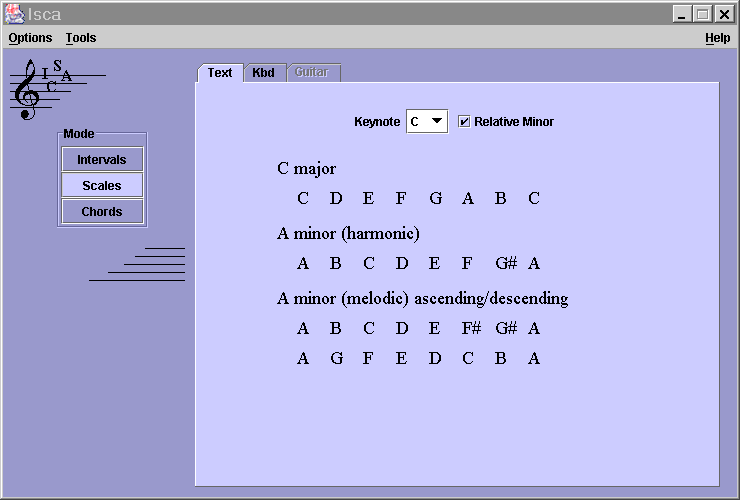740x500 pixels.
Task: Select the Scales mode button
Action: (102, 186)
